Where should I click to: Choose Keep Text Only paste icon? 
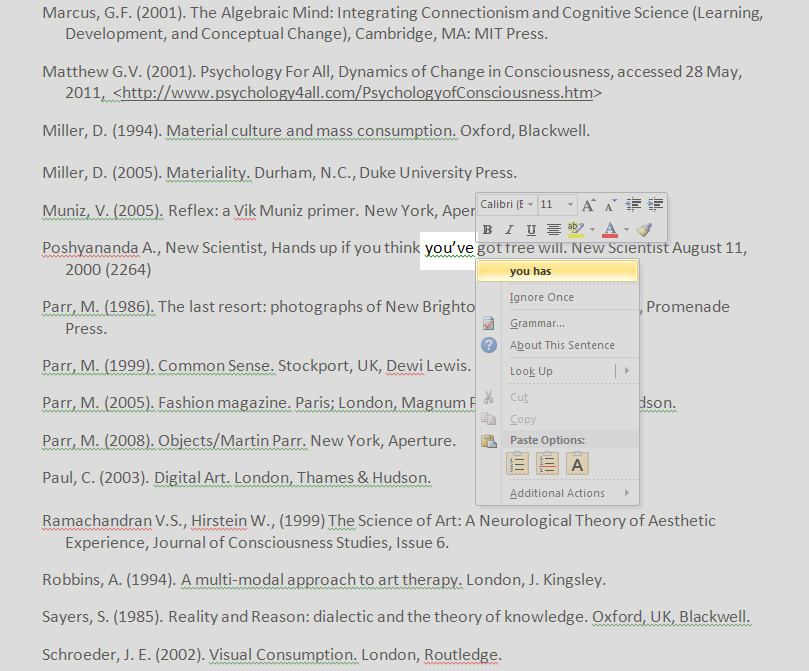pos(577,464)
